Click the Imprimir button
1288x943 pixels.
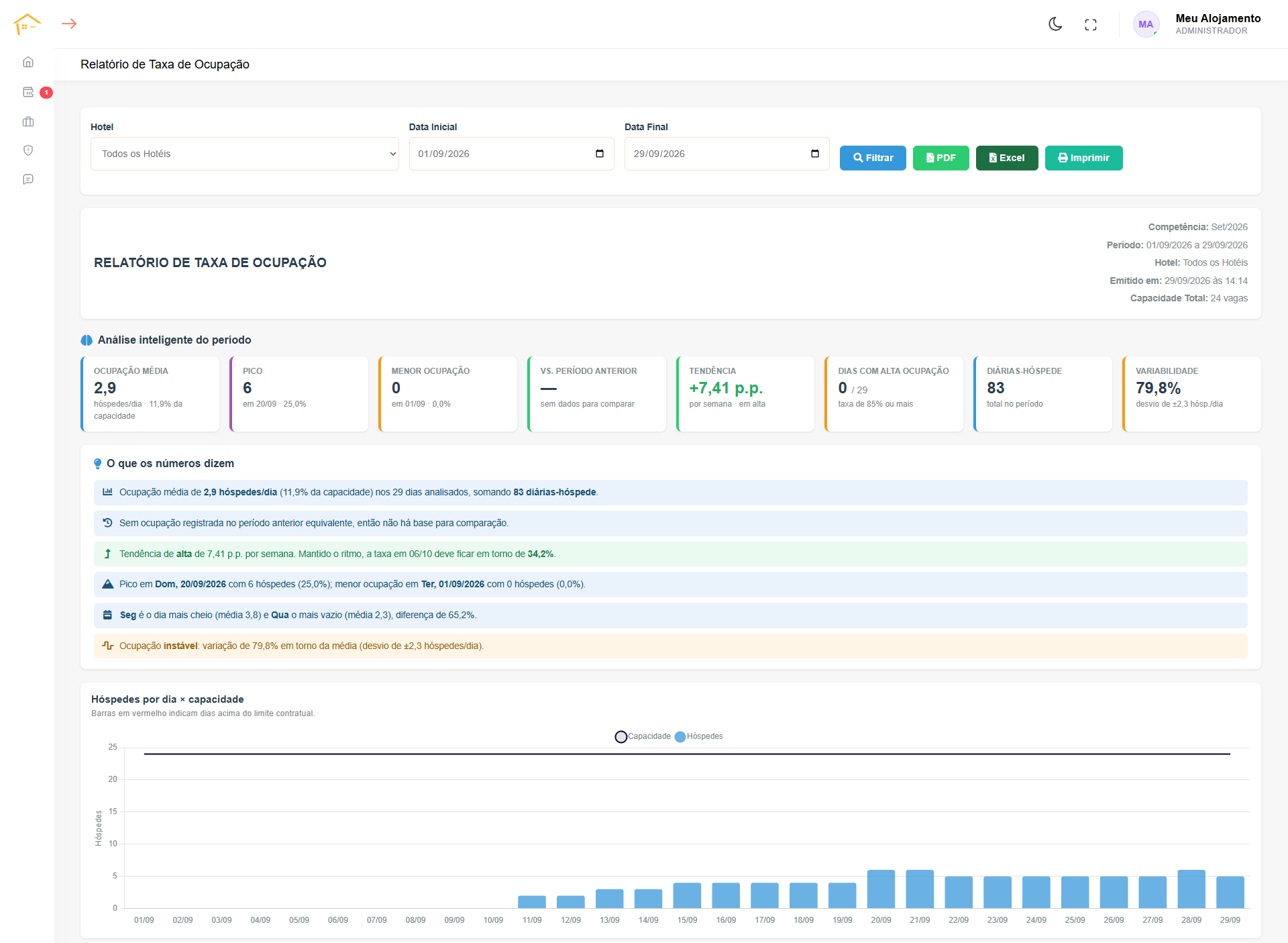(1083, 158)
